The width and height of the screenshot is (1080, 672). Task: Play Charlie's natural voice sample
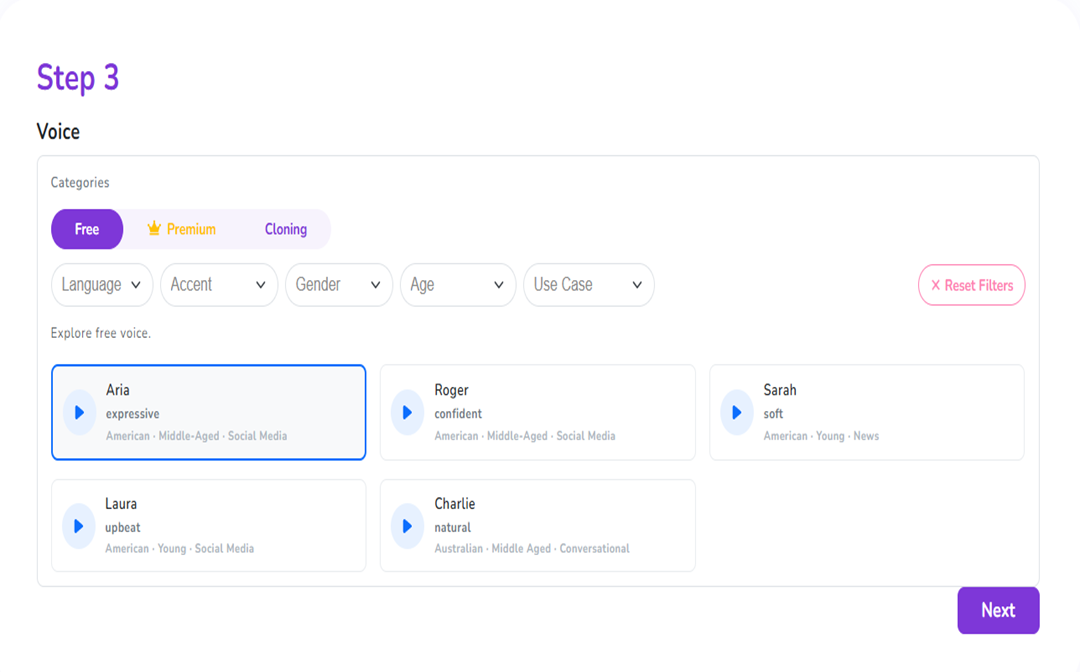click(x=407, y=526)
